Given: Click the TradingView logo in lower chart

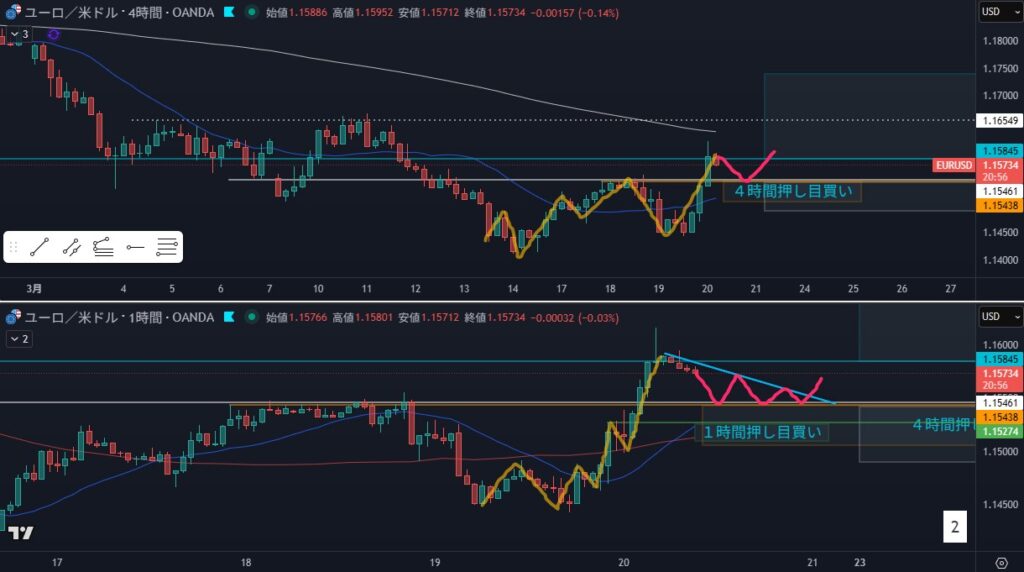Looking at the screenshot, I should tap(22, 533).
